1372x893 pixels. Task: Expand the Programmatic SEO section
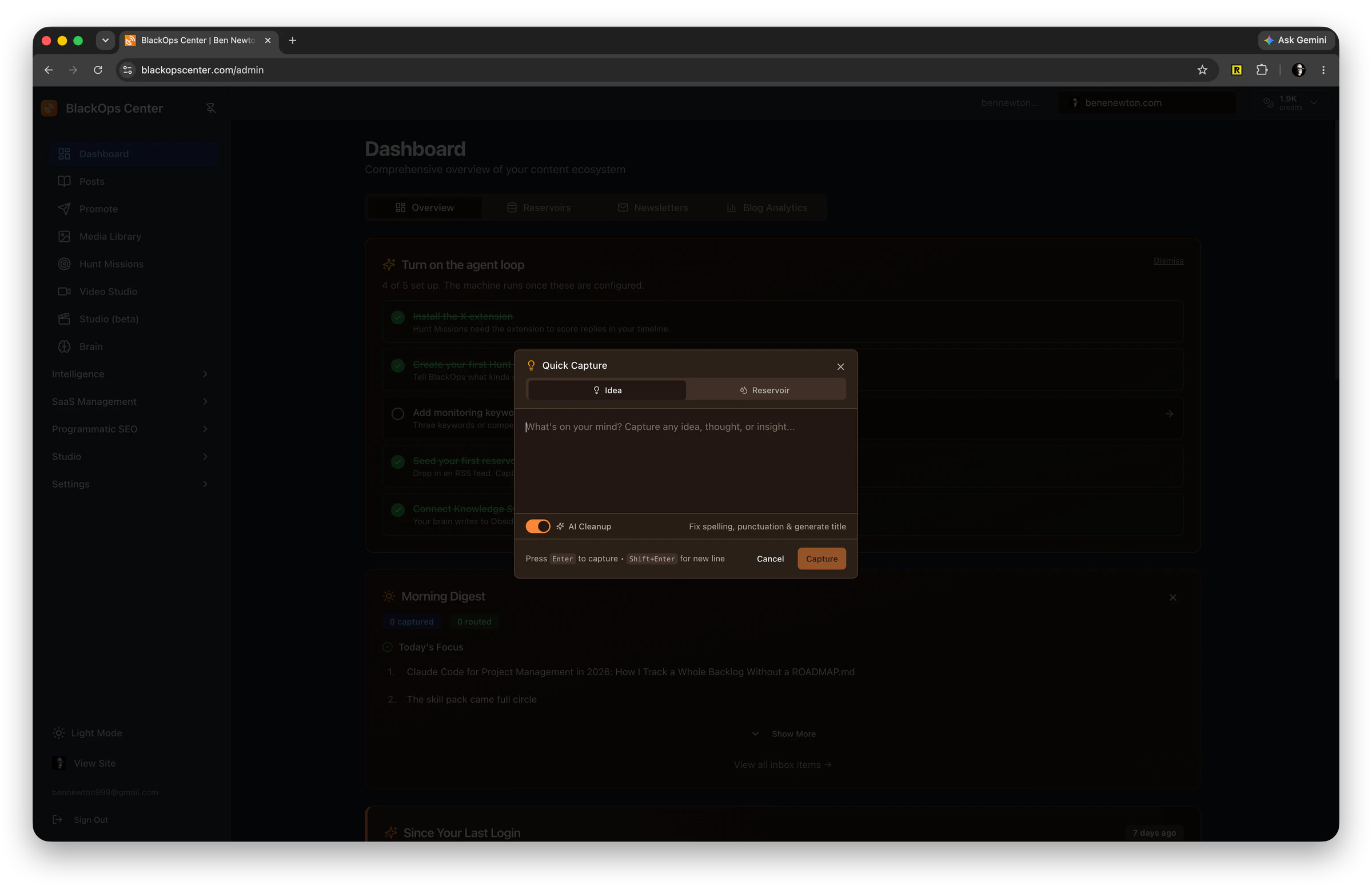click(130, 429)
